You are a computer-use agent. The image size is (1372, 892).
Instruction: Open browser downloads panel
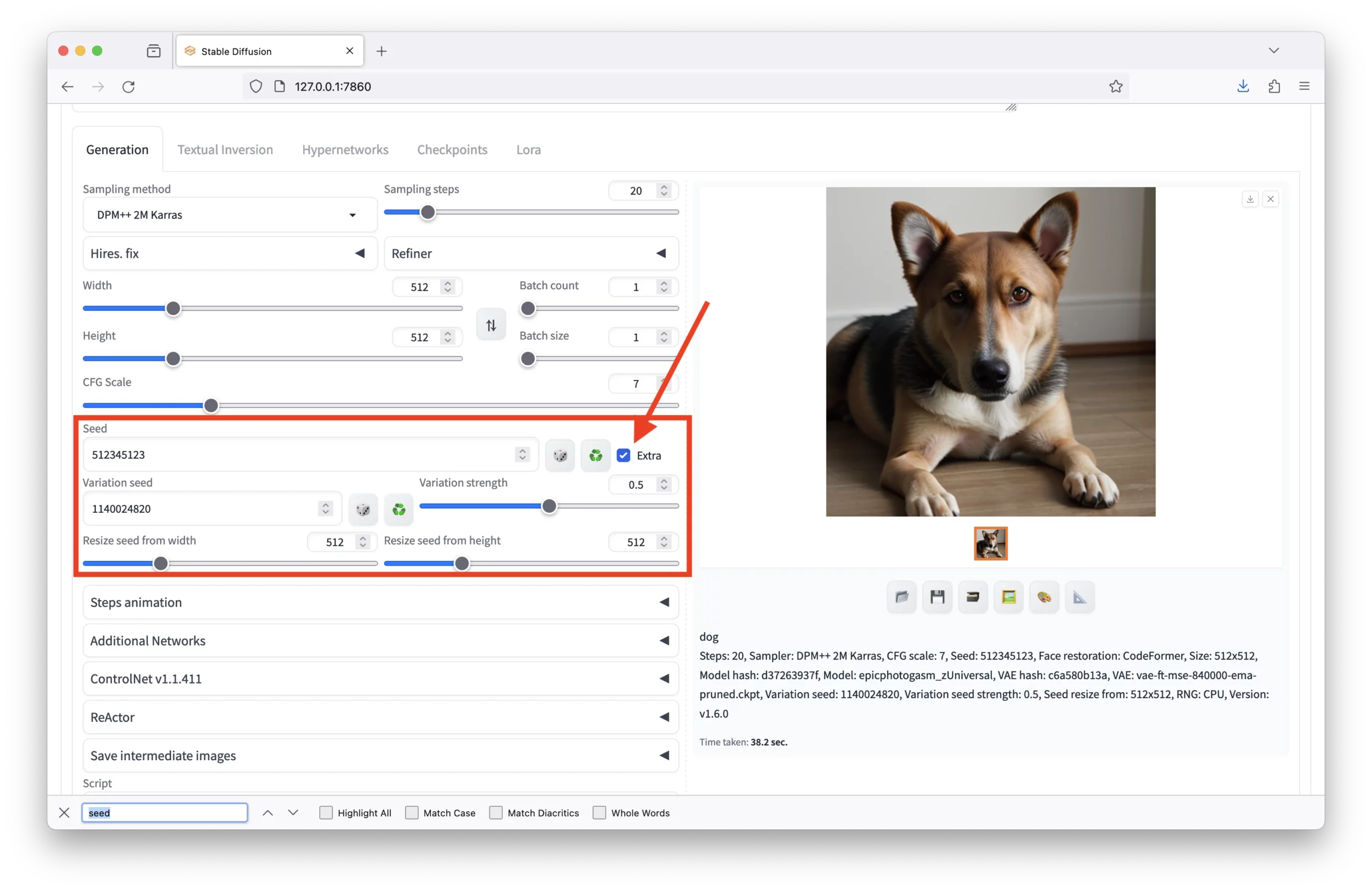[1243, 86]
